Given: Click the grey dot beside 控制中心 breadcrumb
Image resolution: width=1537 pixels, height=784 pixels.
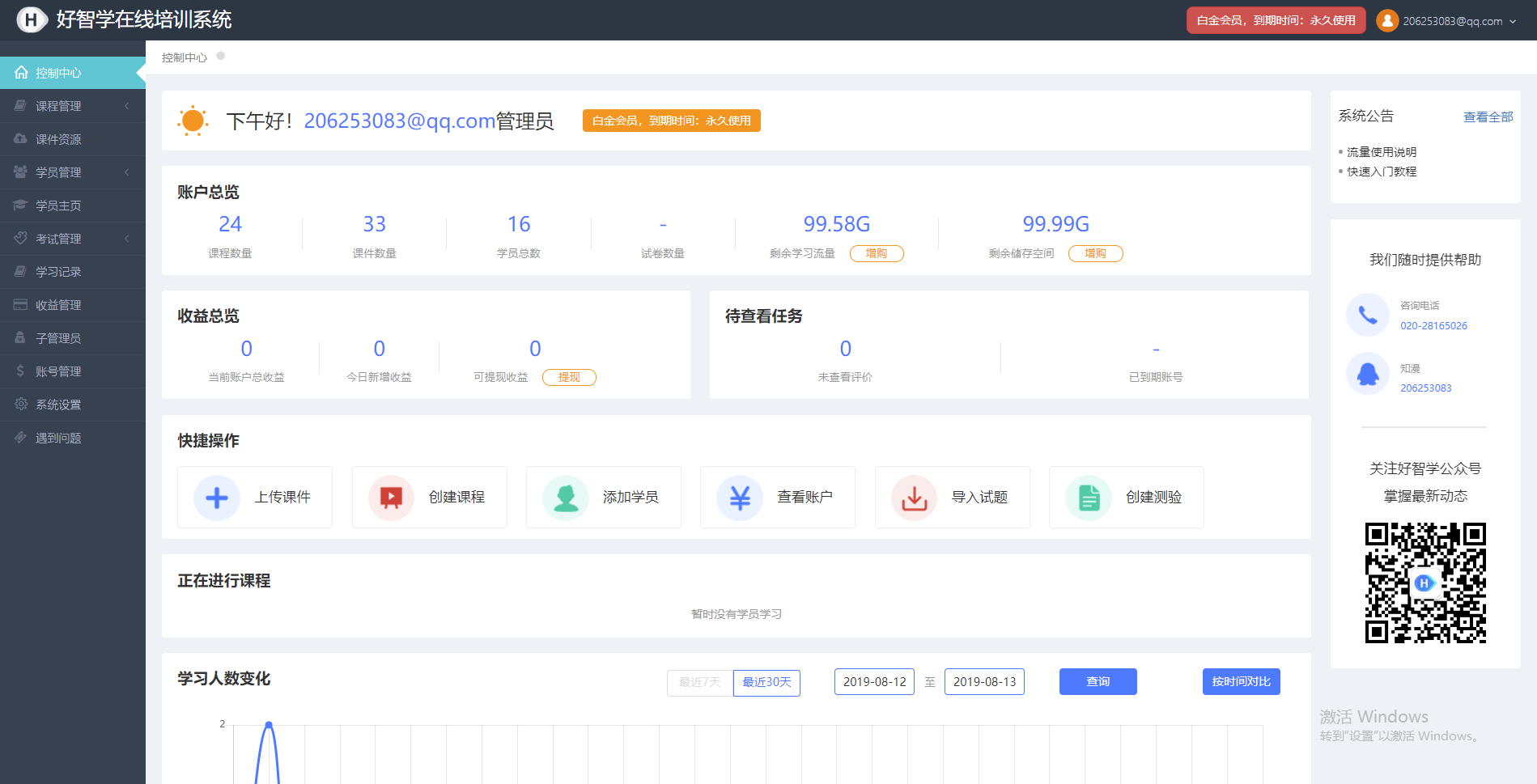Looking at the screenshot, I should coord(221,56).
